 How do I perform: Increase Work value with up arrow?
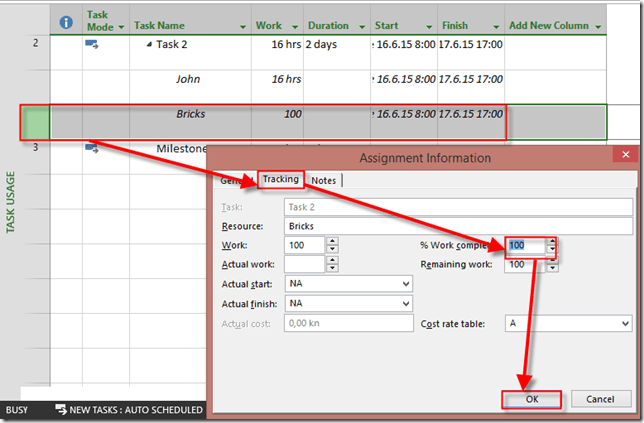(332, 241)
